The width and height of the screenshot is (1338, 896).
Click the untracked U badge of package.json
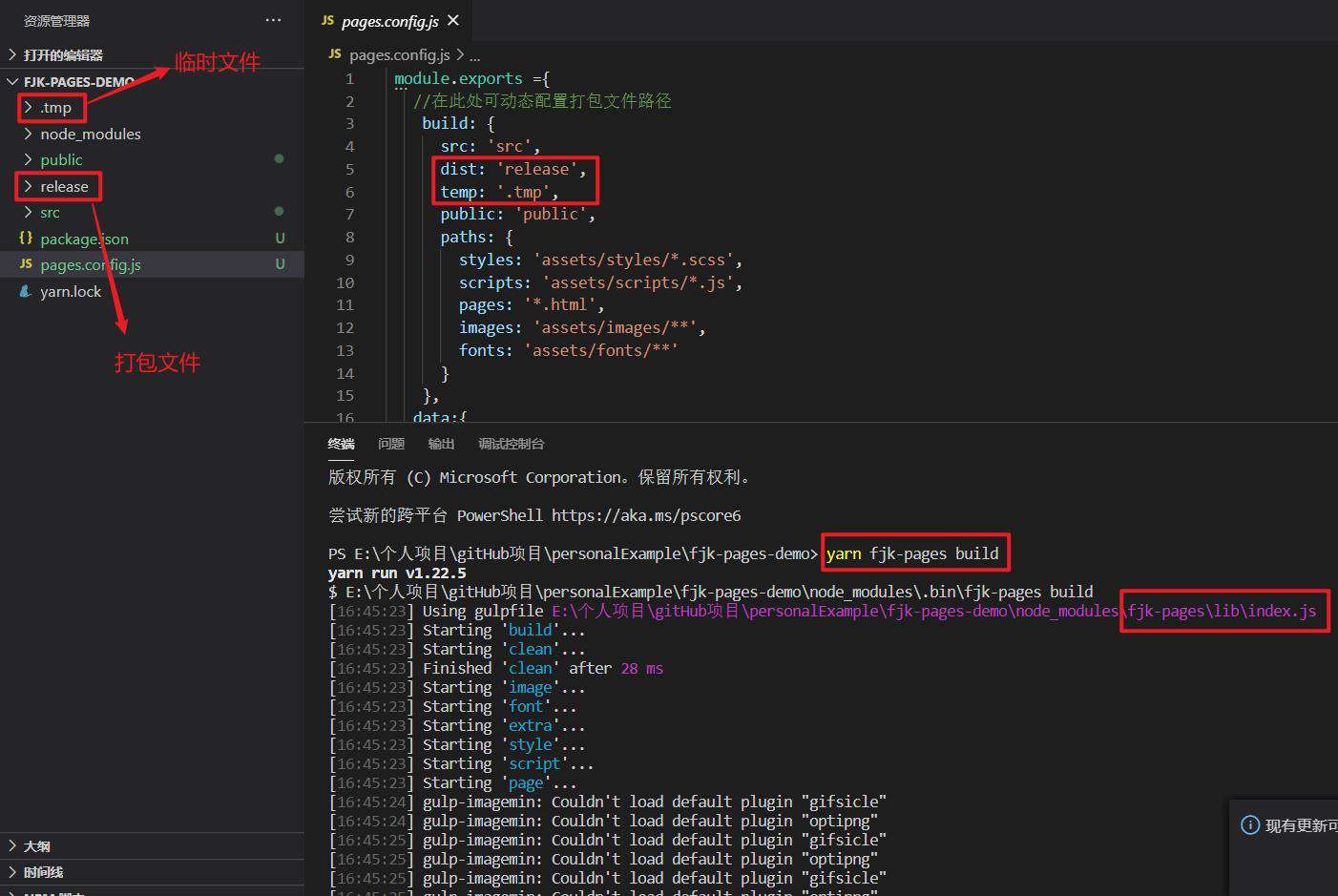click(280, 238)
